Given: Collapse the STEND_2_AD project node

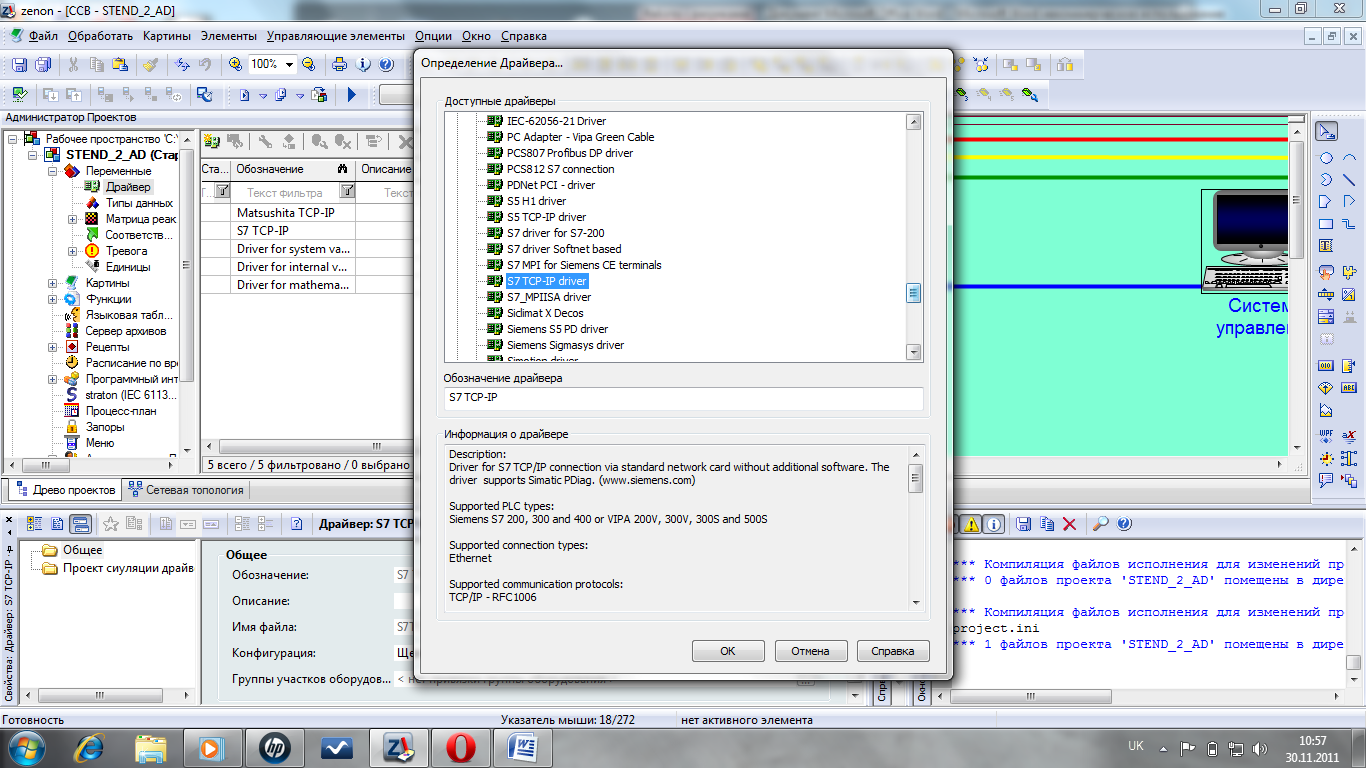Looking at the screenshot, I should 33,155.
